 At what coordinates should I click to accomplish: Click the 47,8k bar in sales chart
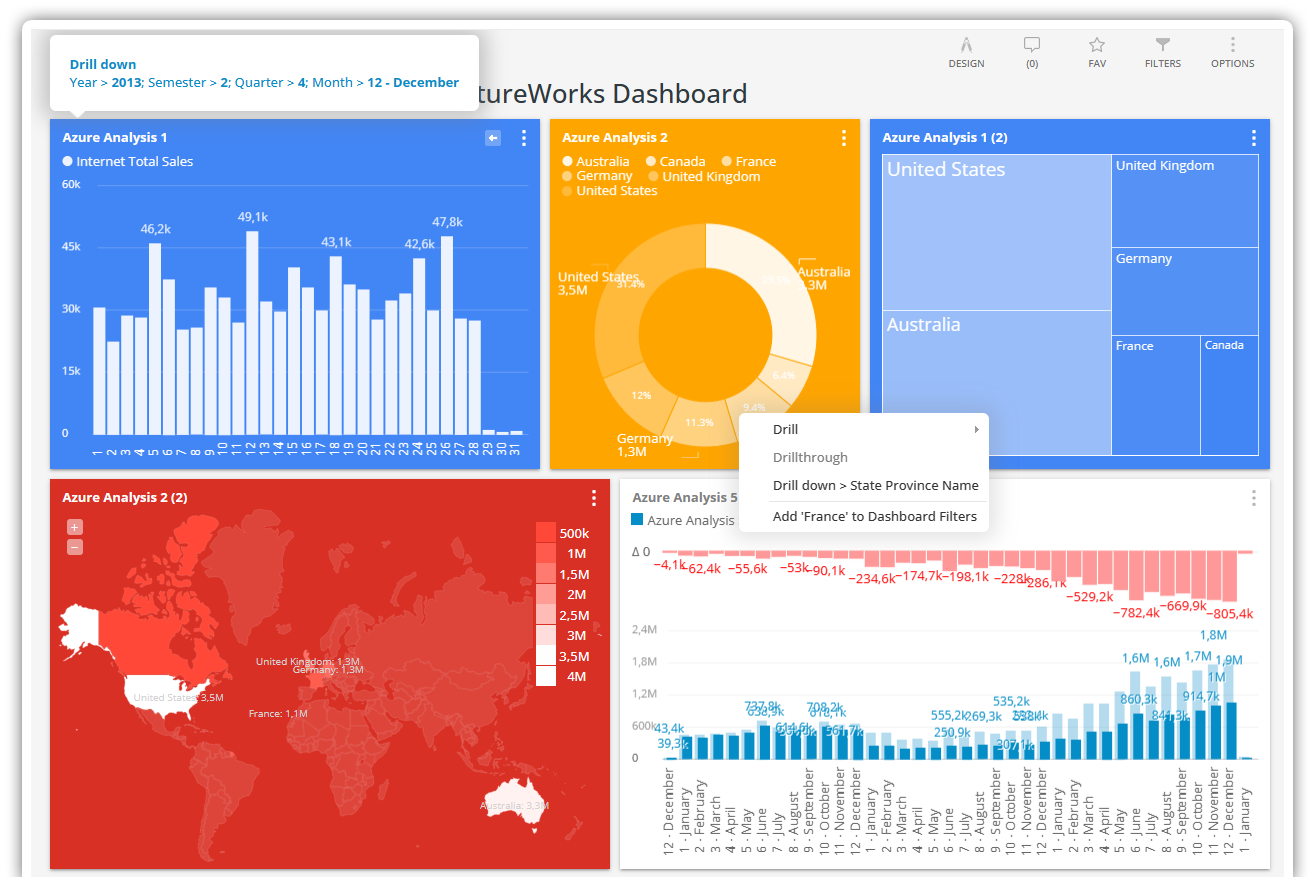click(447, 336)
